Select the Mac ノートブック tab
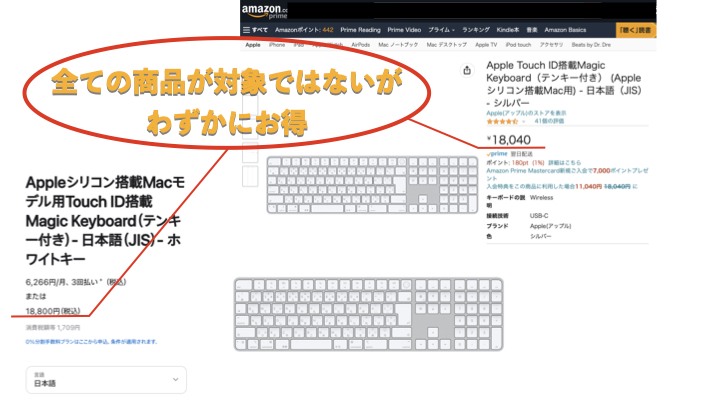720x405 pixels. click(398, 45)
